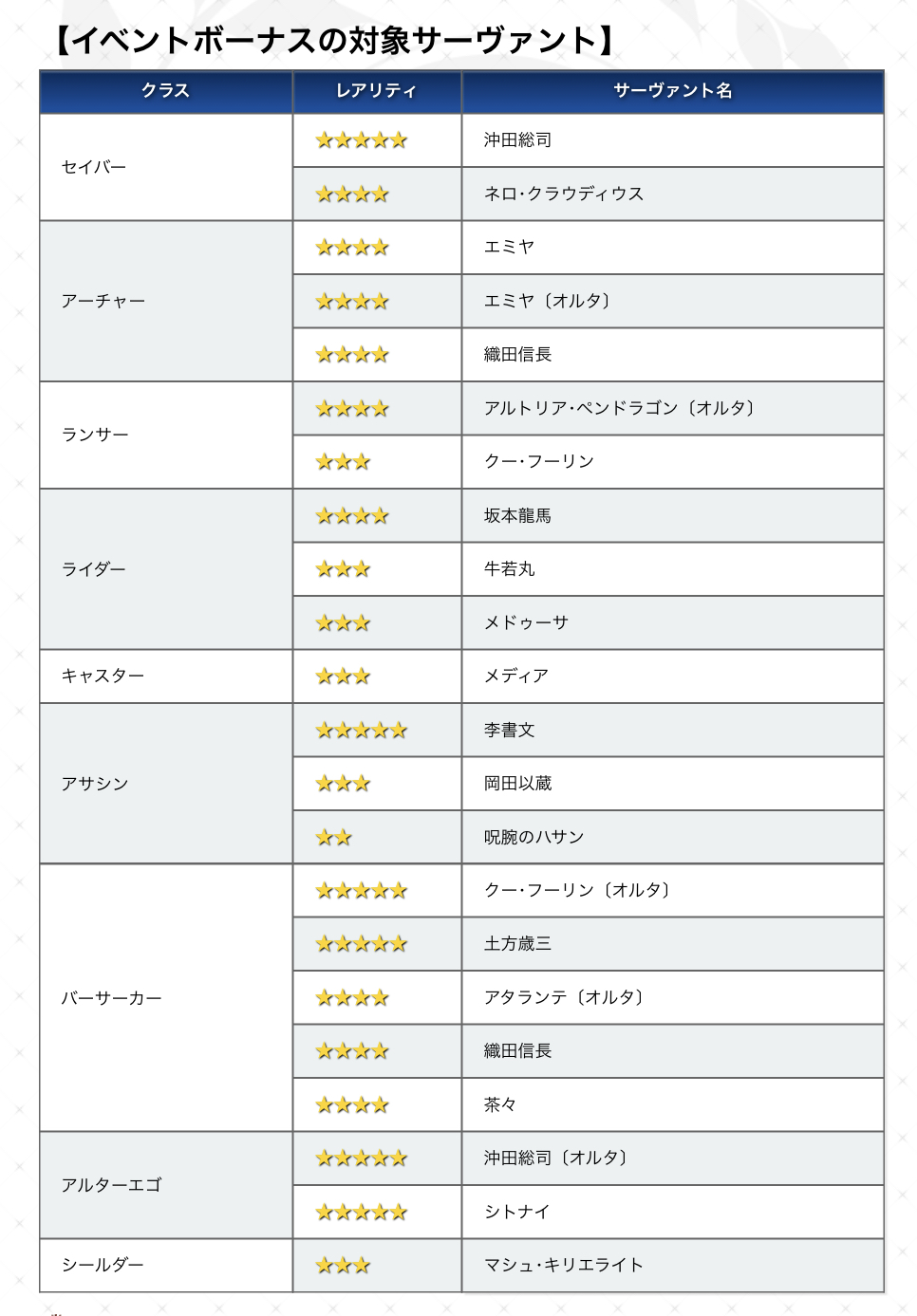Screen dimensions: 917x1316
Task: Click the アルターエゴ class cell
Action: click(x=111, y=1185)
